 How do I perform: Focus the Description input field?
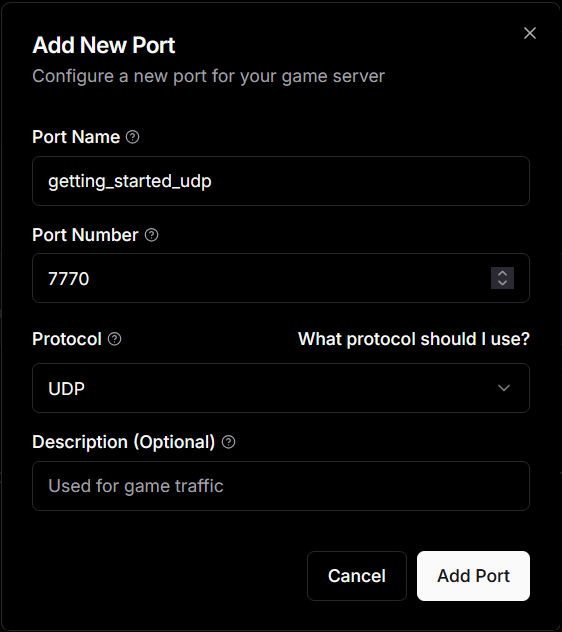pyautogui.click(x=281, y=486)
